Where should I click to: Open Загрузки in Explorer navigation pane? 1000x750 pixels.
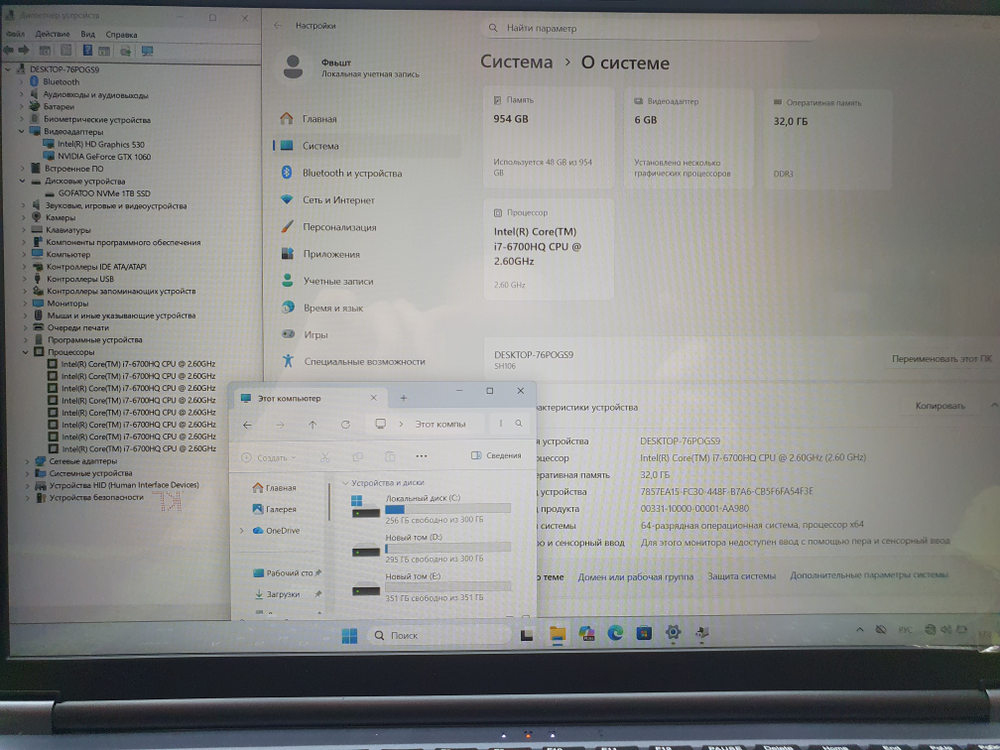coord(277,594)
